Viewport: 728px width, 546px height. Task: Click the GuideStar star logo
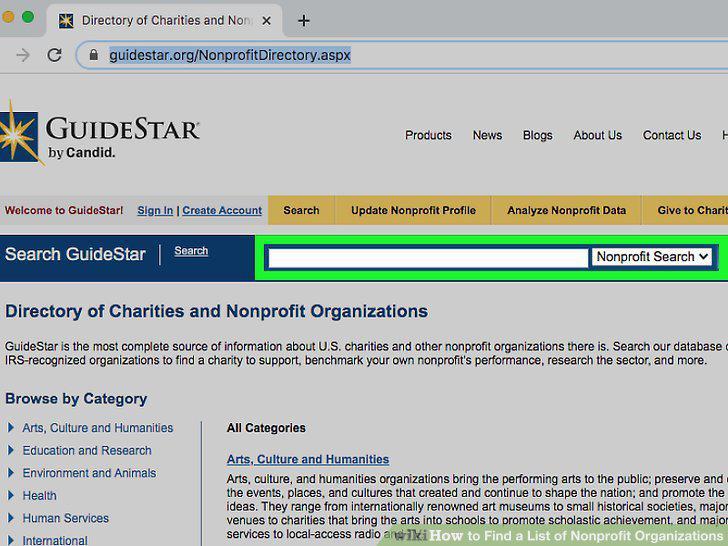click(x=20, y=135)
